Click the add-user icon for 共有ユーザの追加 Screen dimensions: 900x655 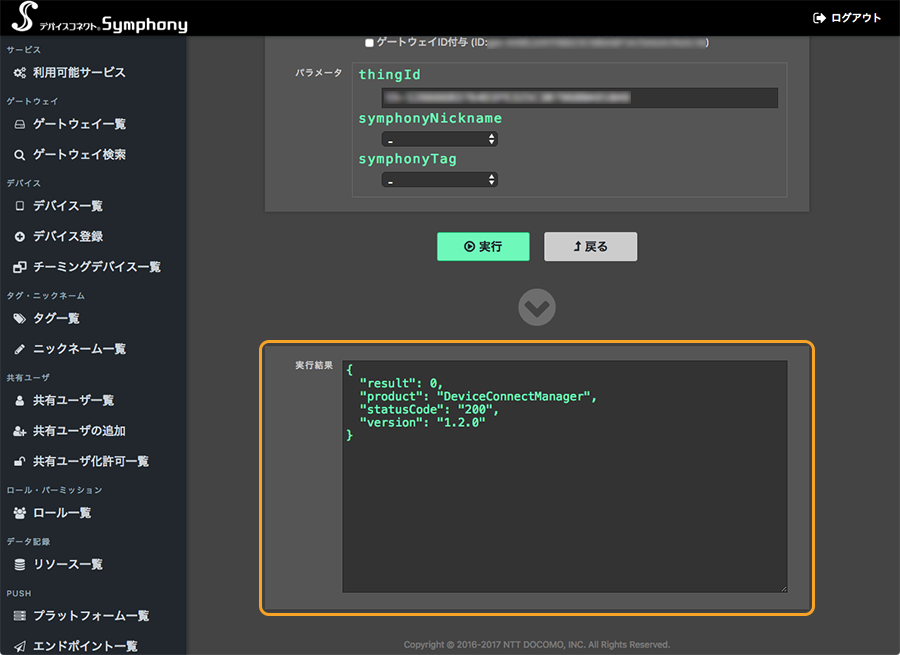[x=20, y=431]
